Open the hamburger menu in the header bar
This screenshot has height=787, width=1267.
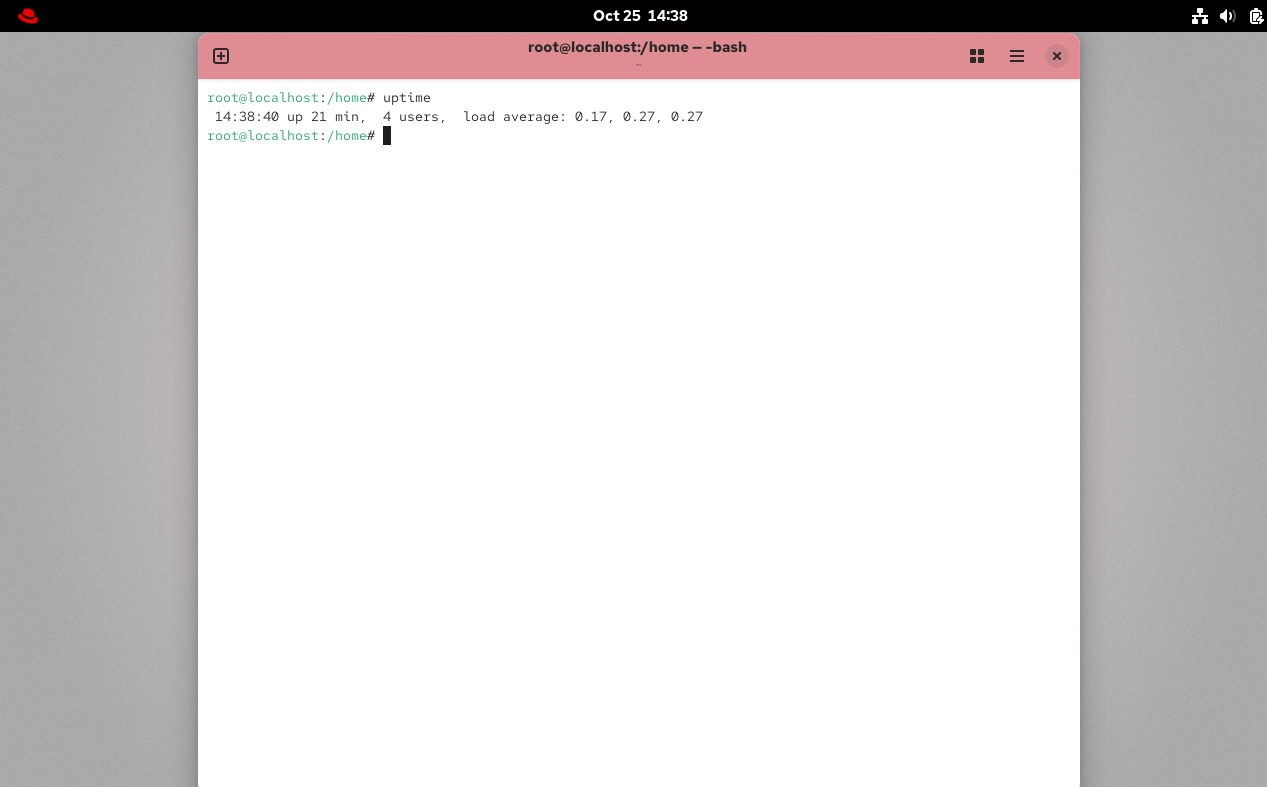pos(1017,56)
